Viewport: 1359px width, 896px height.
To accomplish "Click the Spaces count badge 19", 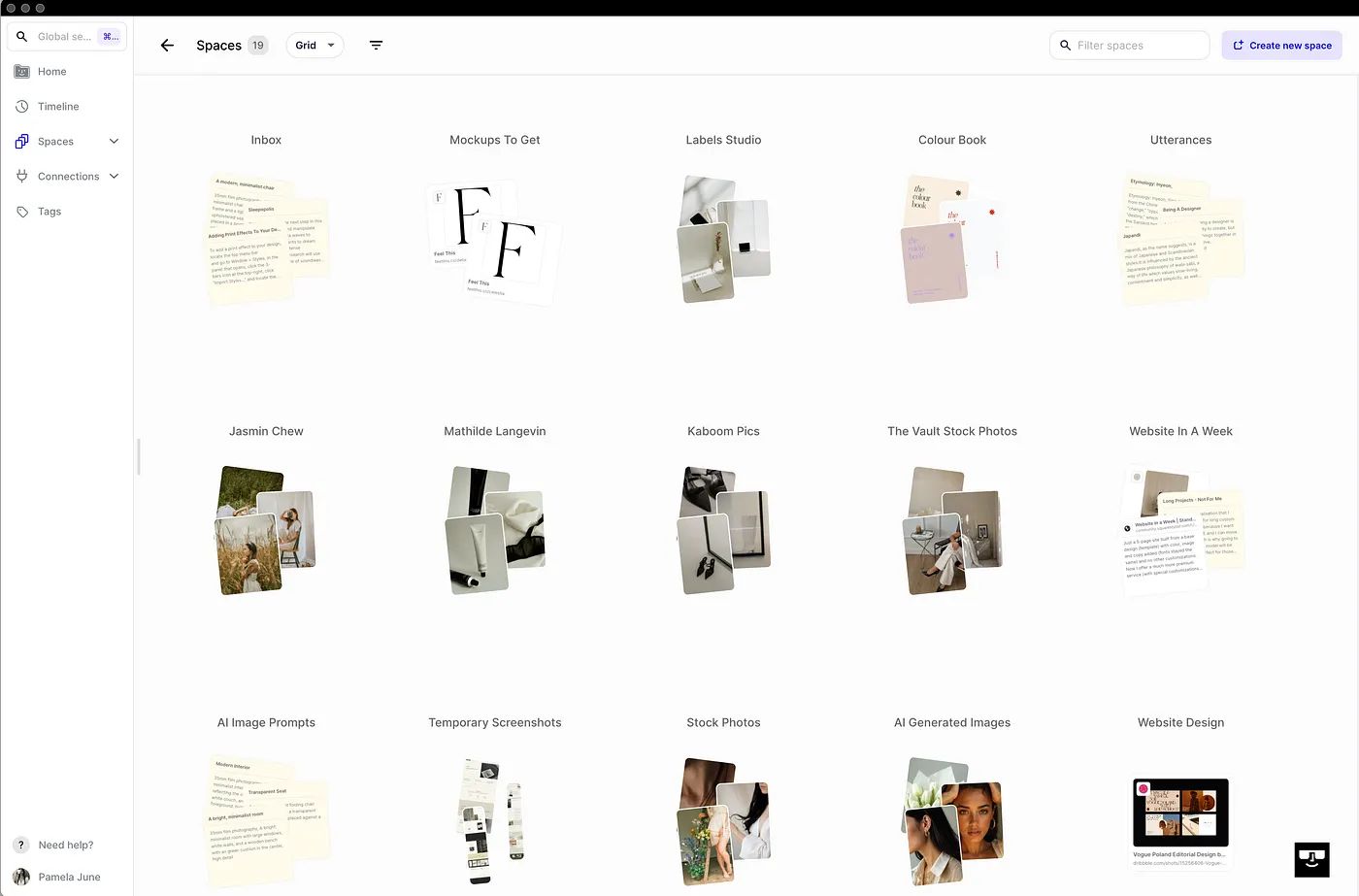I will point(258,46).
